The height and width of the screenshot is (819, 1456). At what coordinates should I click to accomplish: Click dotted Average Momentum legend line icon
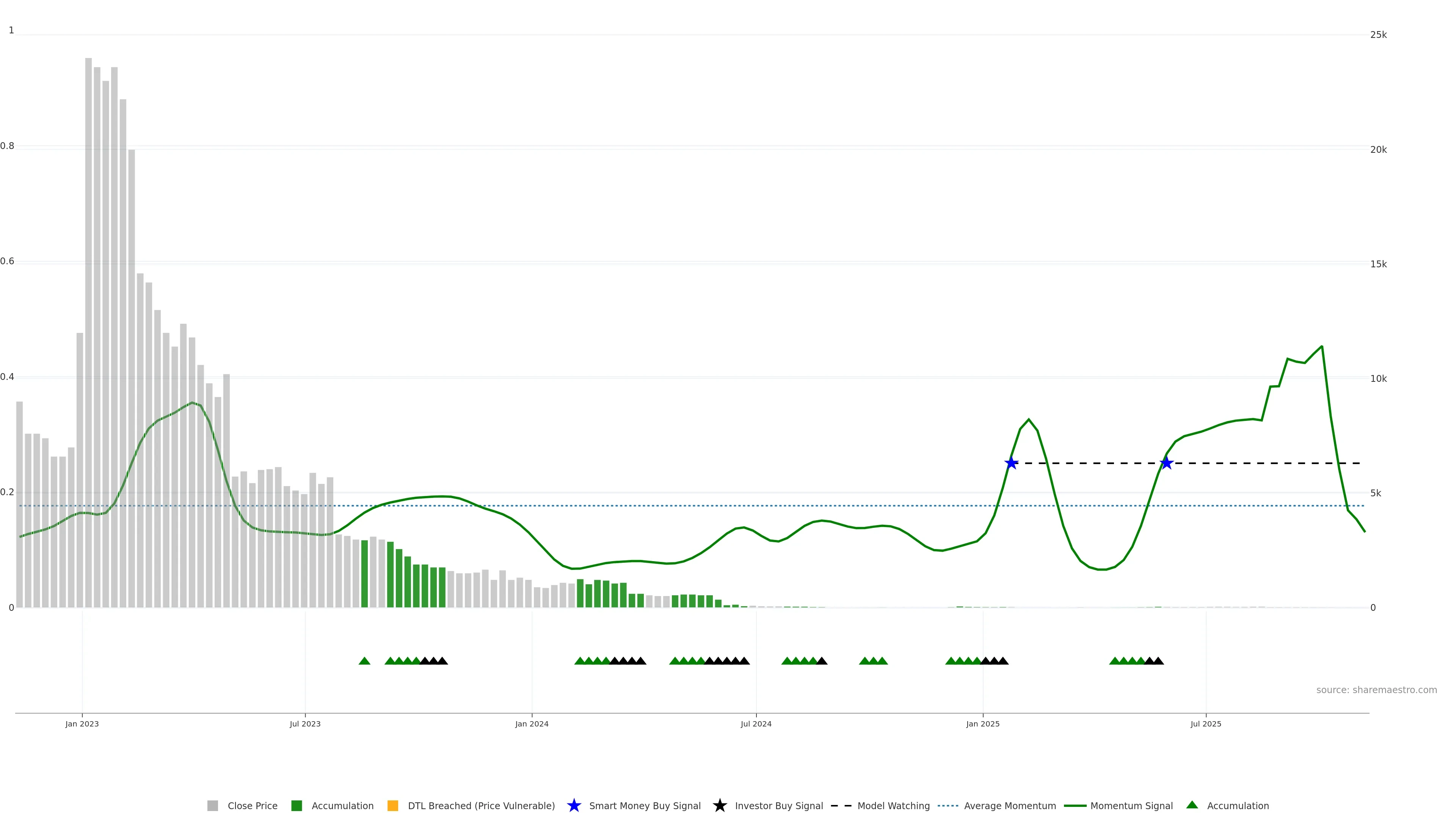(948, 806)
